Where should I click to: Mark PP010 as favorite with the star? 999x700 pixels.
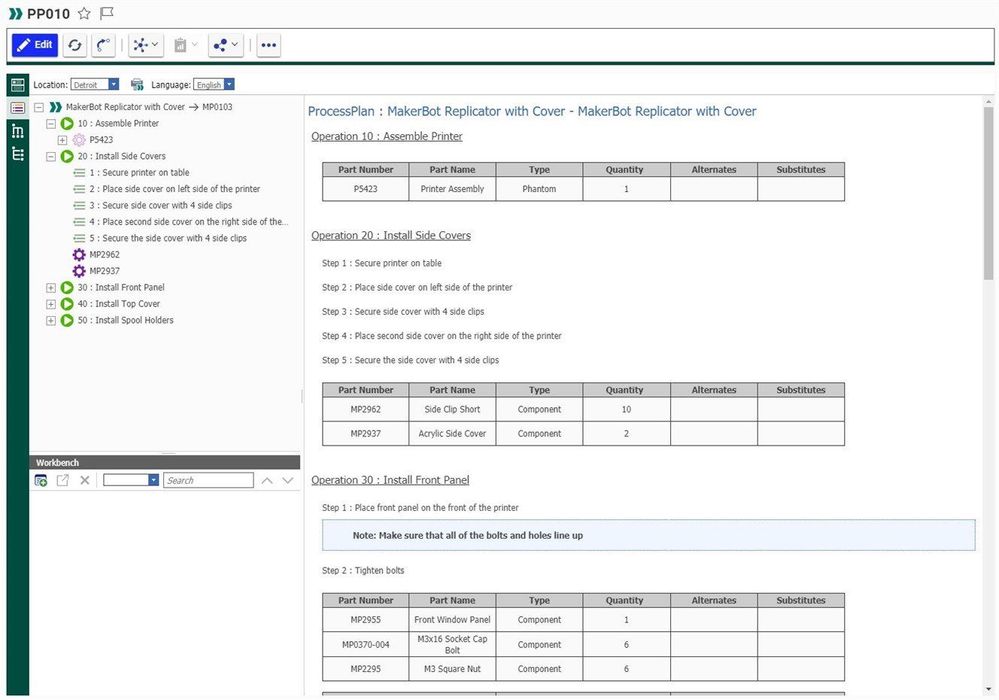(x=84, y=13)
